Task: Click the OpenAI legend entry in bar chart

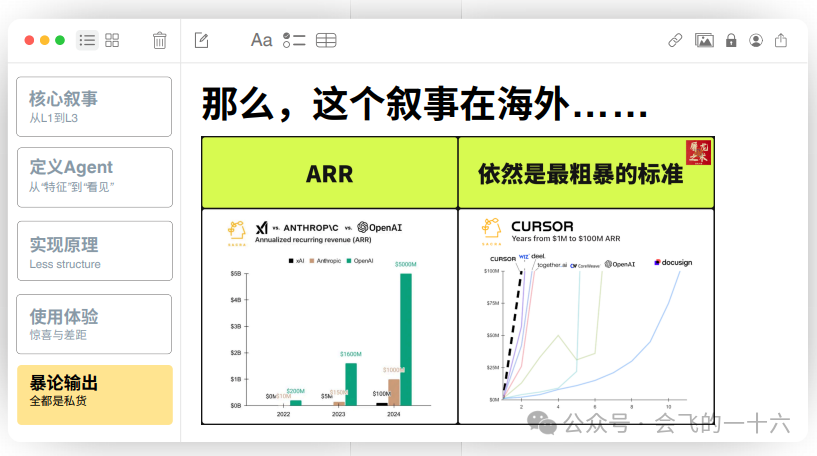Action: tap(360, 261)
